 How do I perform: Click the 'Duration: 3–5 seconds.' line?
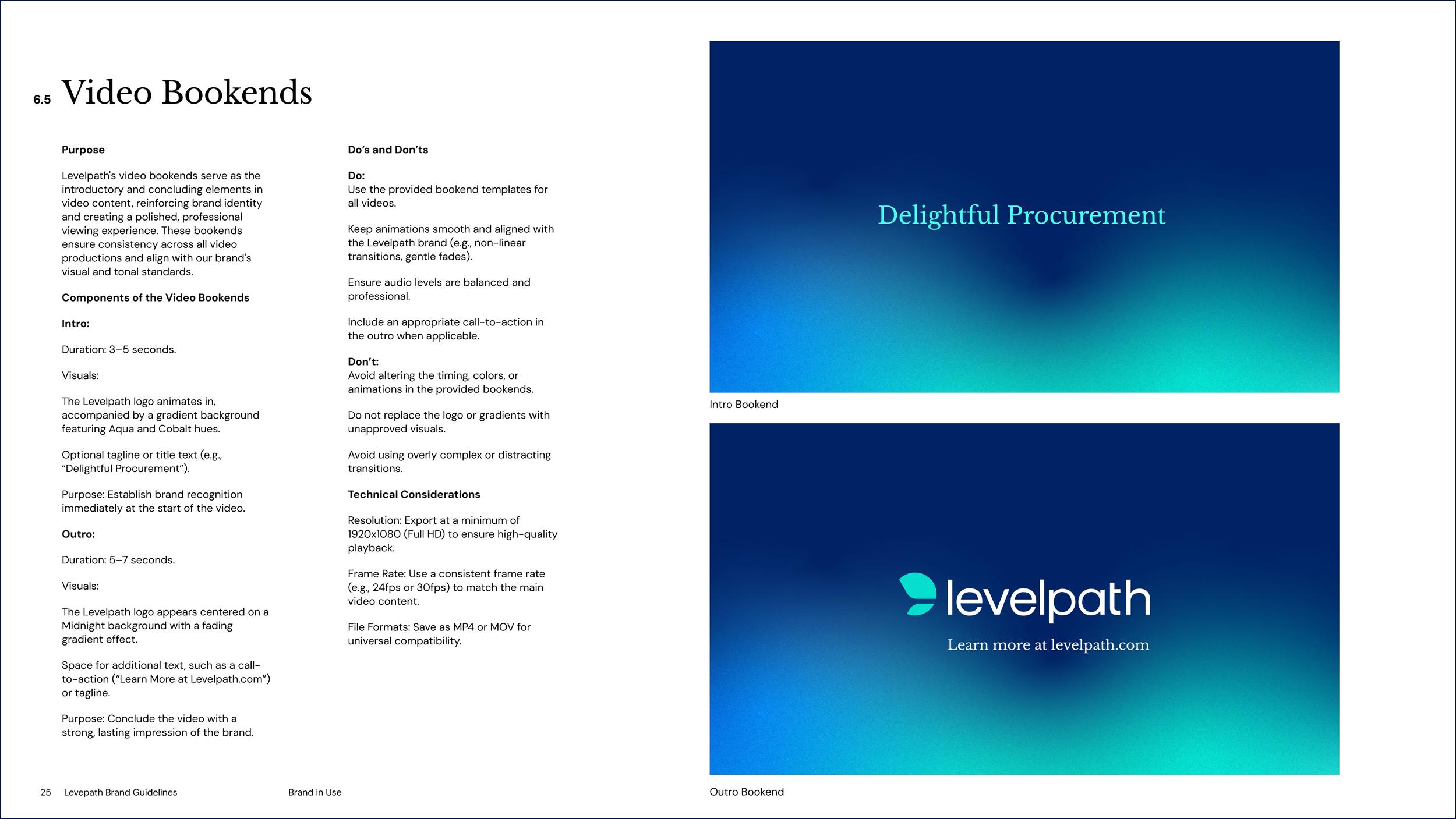point(119,349)
